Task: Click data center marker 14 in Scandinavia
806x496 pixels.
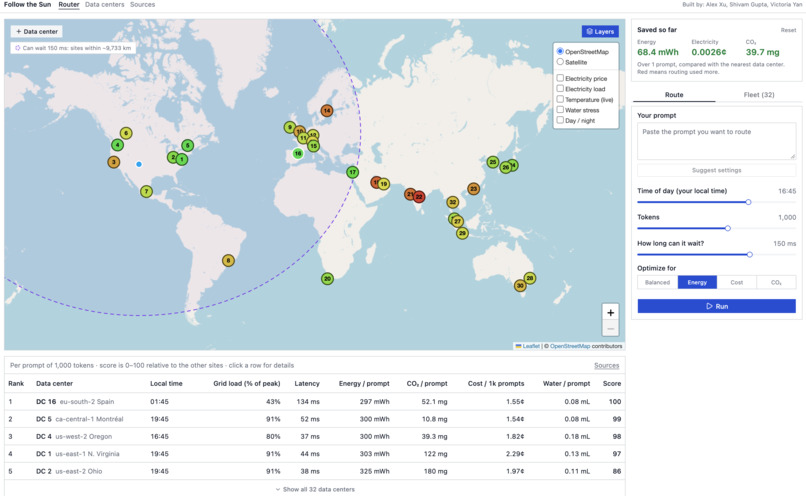Action: click(326, 111)
